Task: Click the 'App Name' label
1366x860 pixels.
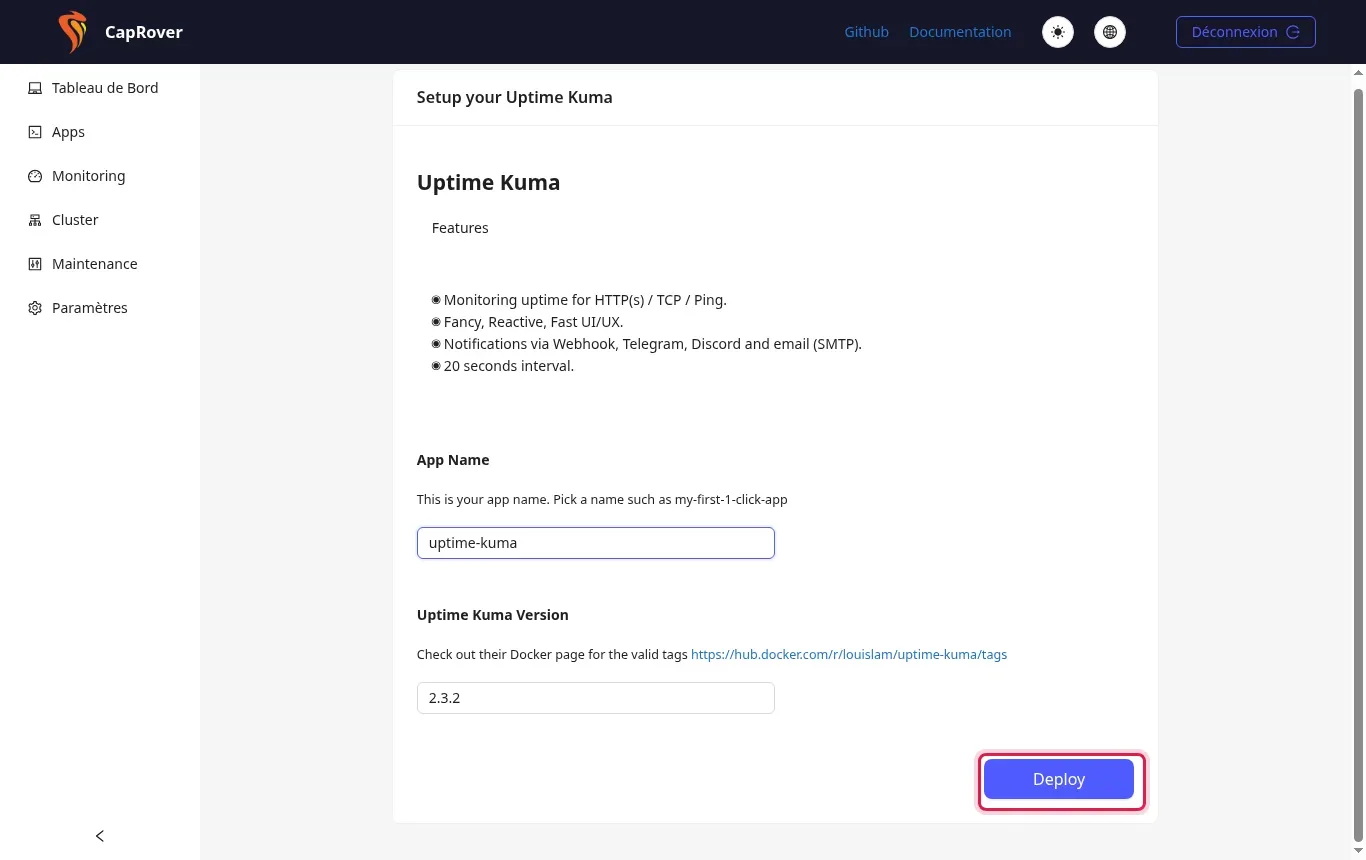Action: click(x=453, y=460)
